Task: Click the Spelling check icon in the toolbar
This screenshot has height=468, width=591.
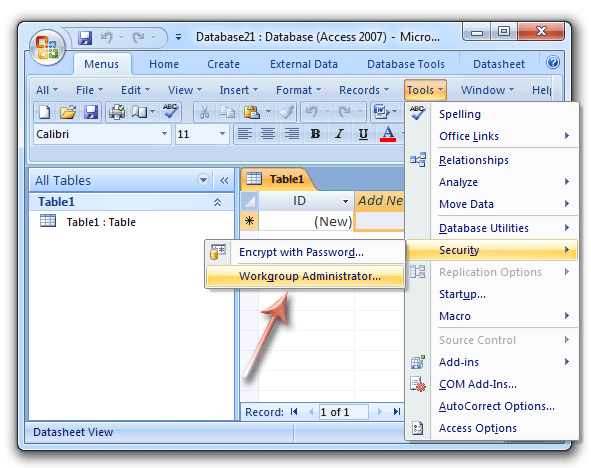Action: click(170, 111)
